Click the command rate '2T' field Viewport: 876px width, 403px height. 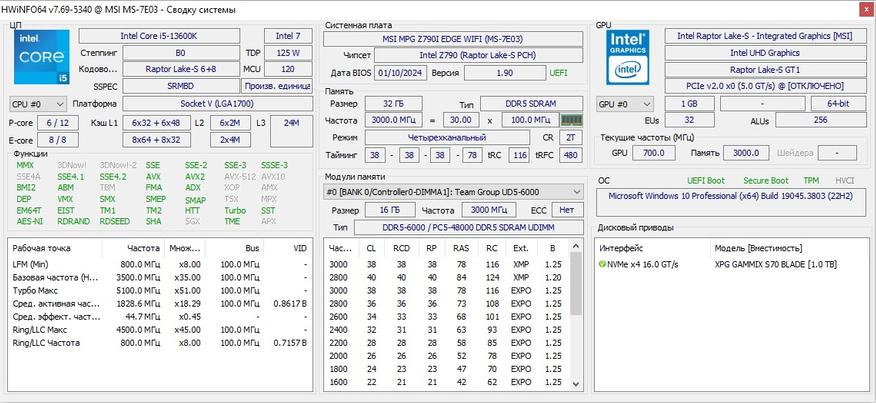click(570, 138)
